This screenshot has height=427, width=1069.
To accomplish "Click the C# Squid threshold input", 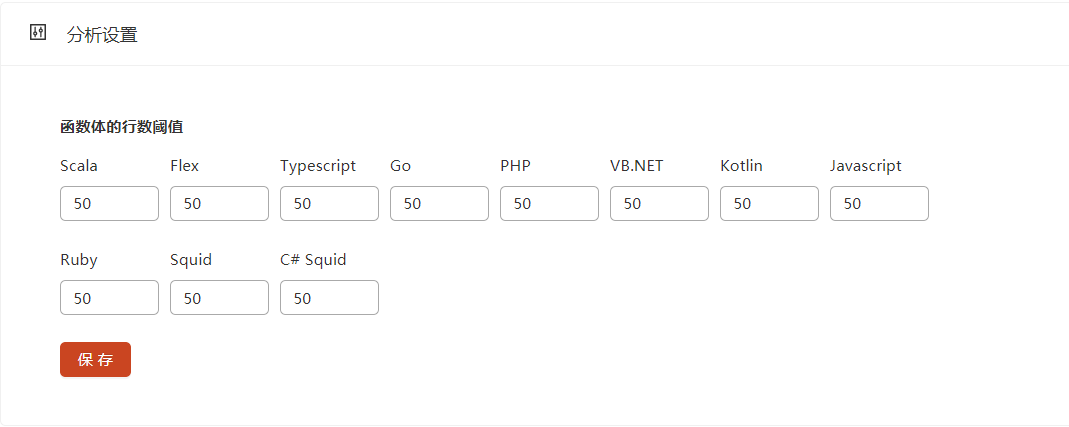I will point(329,297).
